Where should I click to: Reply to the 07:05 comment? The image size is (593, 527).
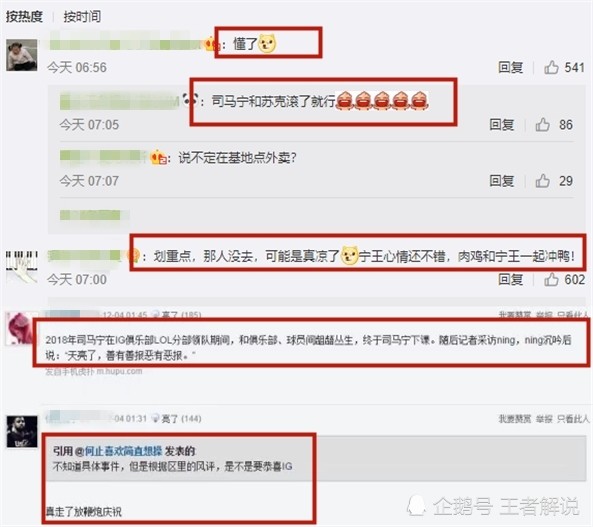coord(501,125)
